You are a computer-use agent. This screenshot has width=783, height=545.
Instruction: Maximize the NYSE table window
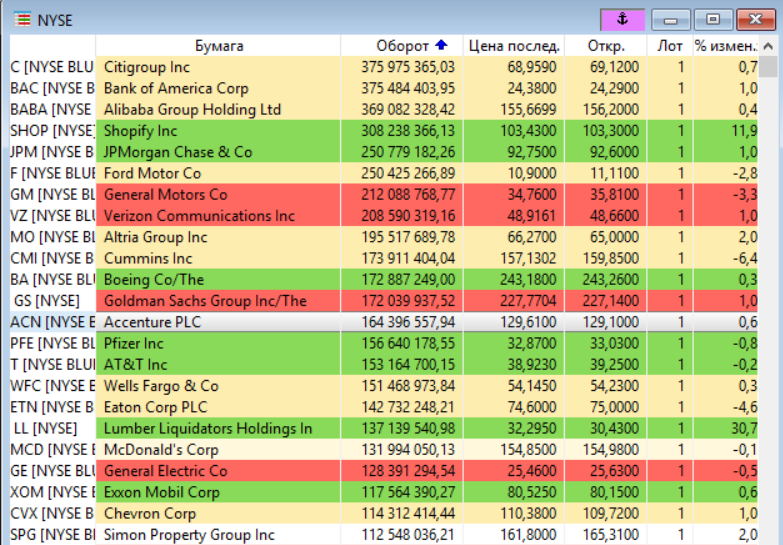point(713,19)
